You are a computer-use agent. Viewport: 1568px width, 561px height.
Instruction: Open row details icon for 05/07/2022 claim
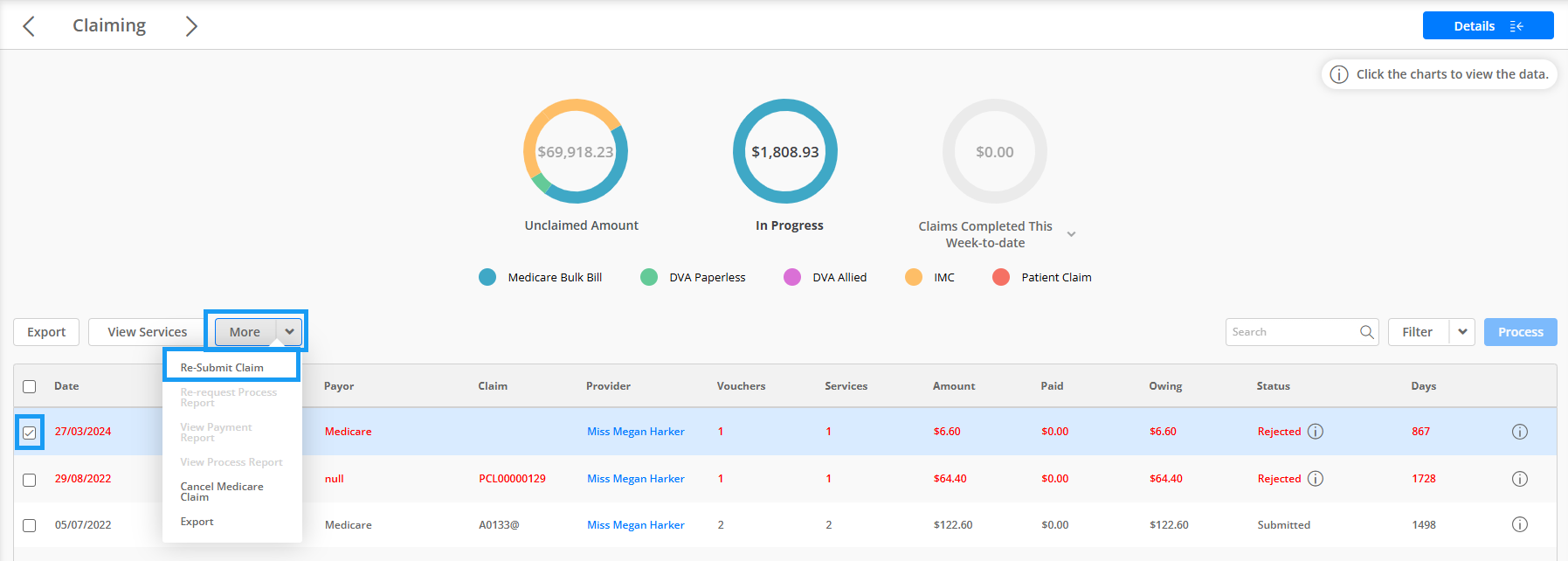click(x=1520, y=525)
